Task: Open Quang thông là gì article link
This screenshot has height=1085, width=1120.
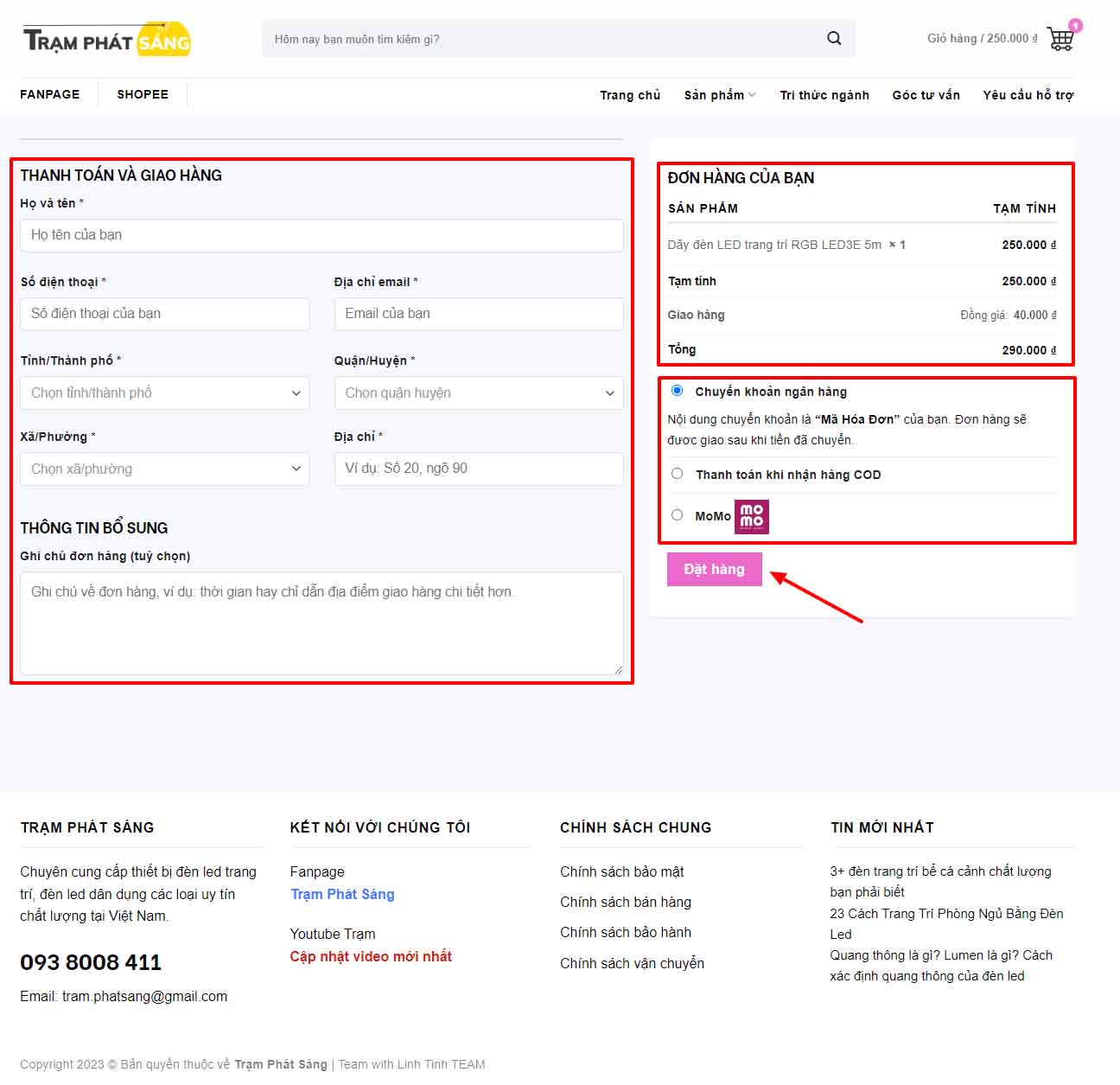Action: click(x=941, y=965)
